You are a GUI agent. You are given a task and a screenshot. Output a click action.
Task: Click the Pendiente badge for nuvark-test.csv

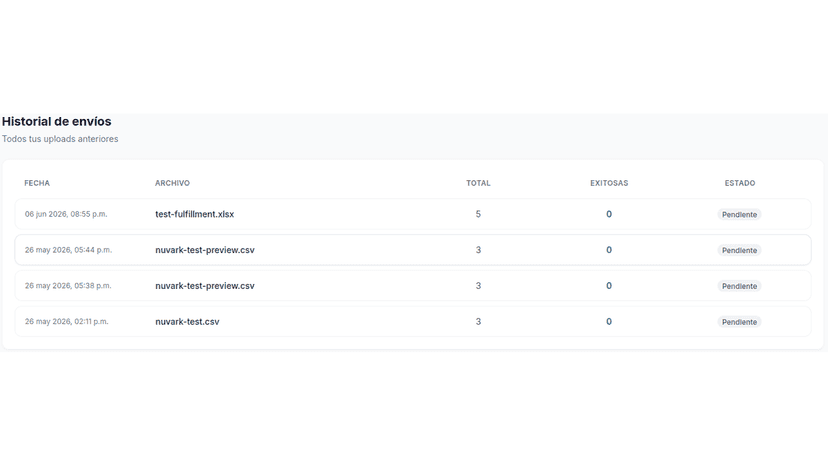739,322
